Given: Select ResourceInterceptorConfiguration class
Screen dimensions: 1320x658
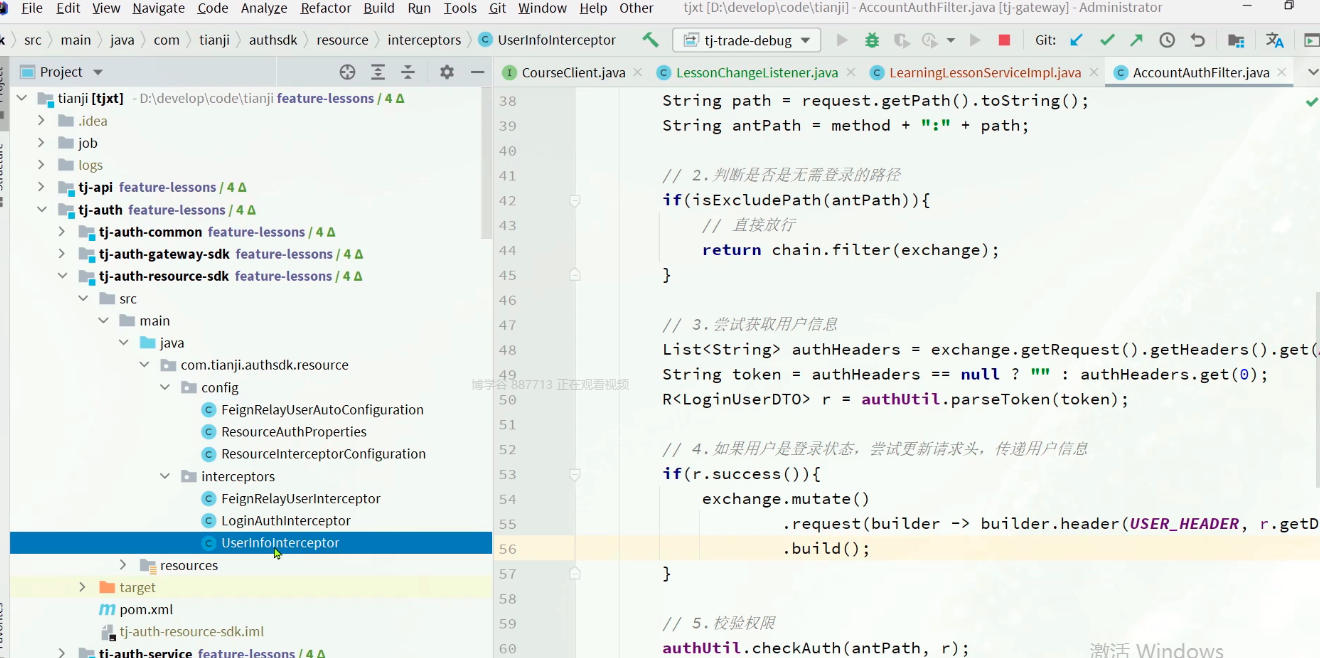Looking at the screenshot, I should 323,454.
